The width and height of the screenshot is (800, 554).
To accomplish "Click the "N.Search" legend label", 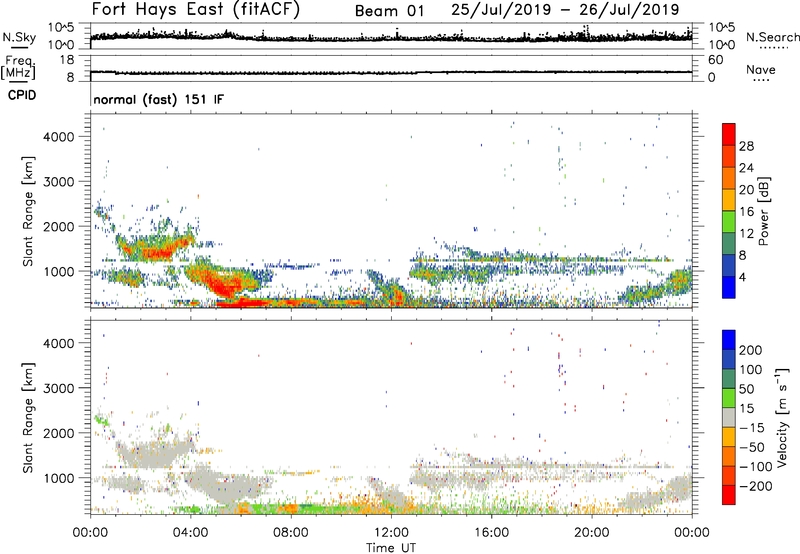I will [772, 37].
